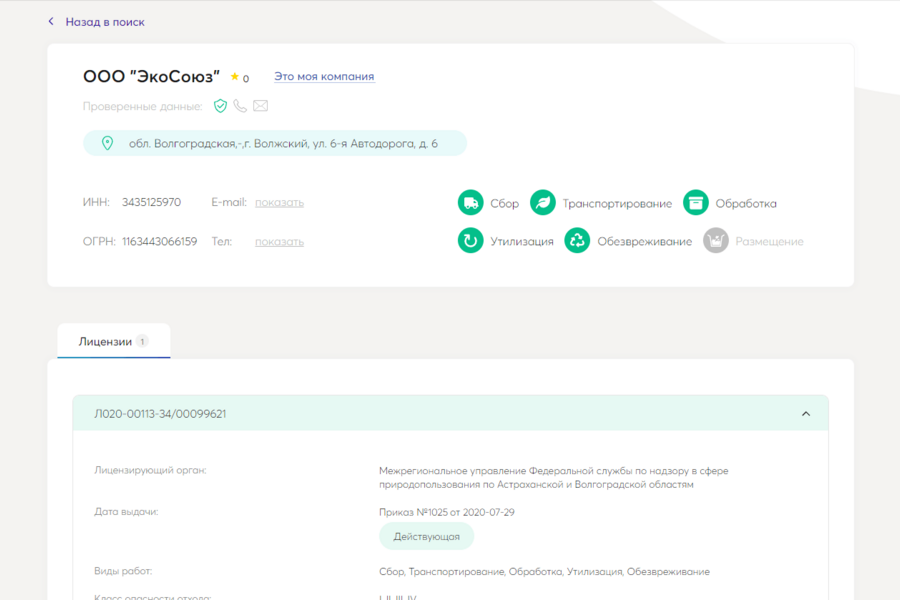The height and width of the screenshot is (600, 900).
Task: Click the 'Обработка' activity label
Action: [746, 203]
